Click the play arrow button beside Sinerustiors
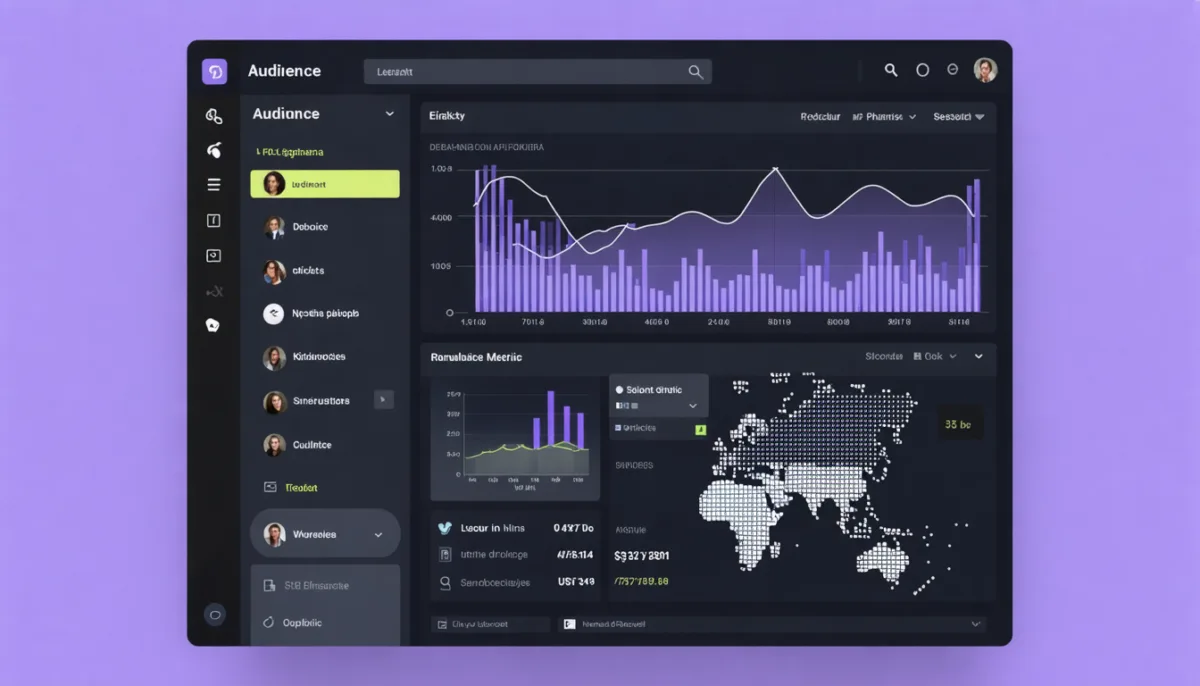 tap(383, 400)
